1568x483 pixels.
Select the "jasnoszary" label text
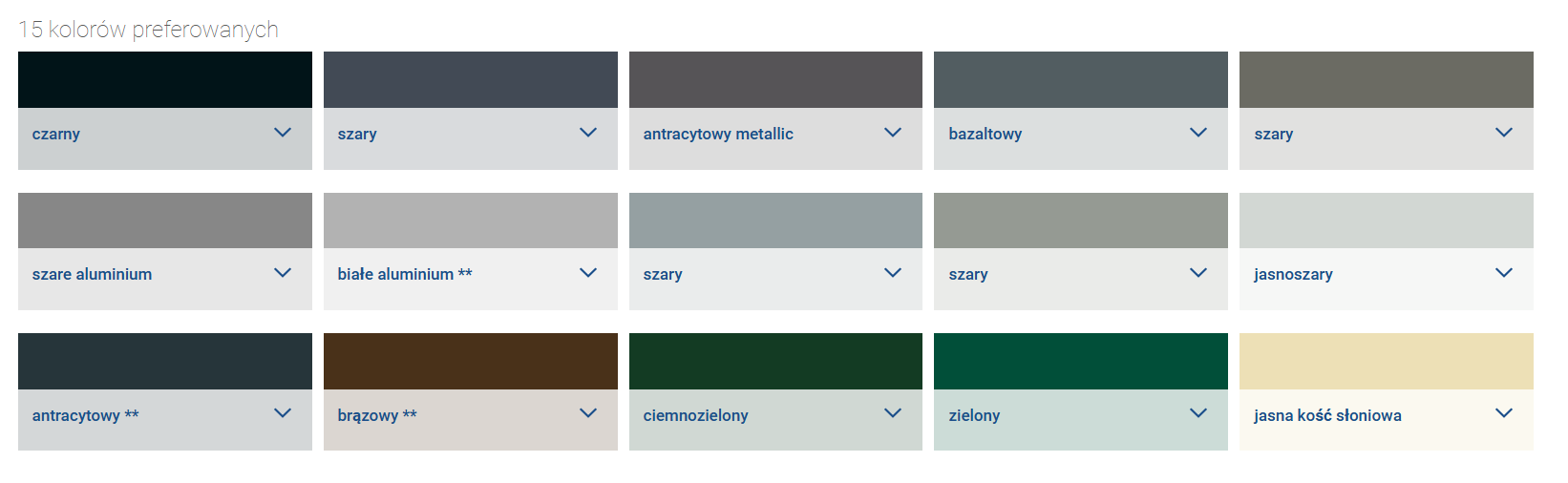(x=1294, y=274)
